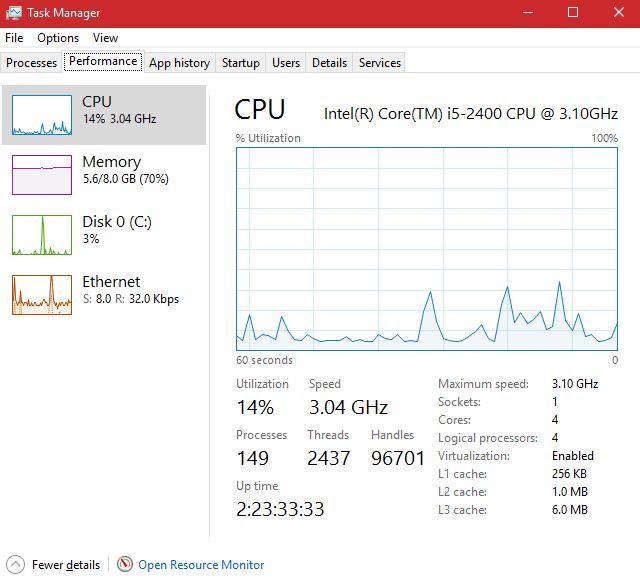
Task: Open the View menu
Action: point(105,38)
